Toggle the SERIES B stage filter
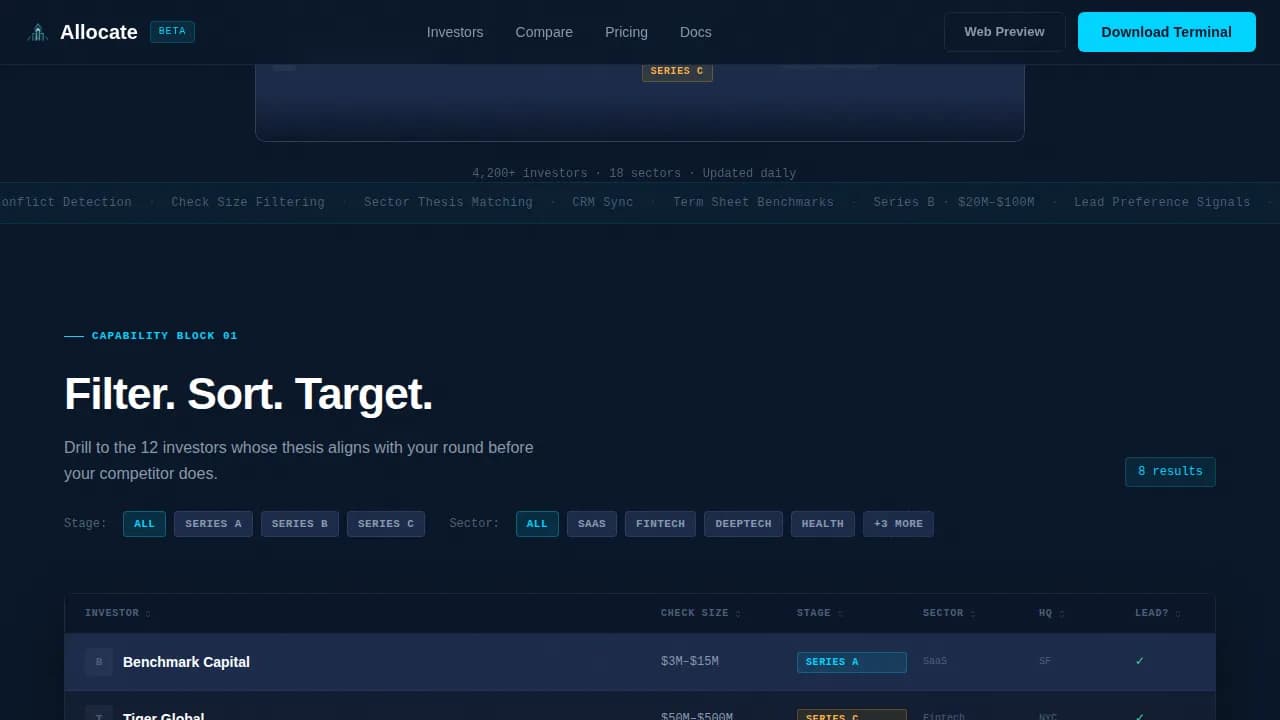This screenshot has width=1280, height=720. [300, 523]
